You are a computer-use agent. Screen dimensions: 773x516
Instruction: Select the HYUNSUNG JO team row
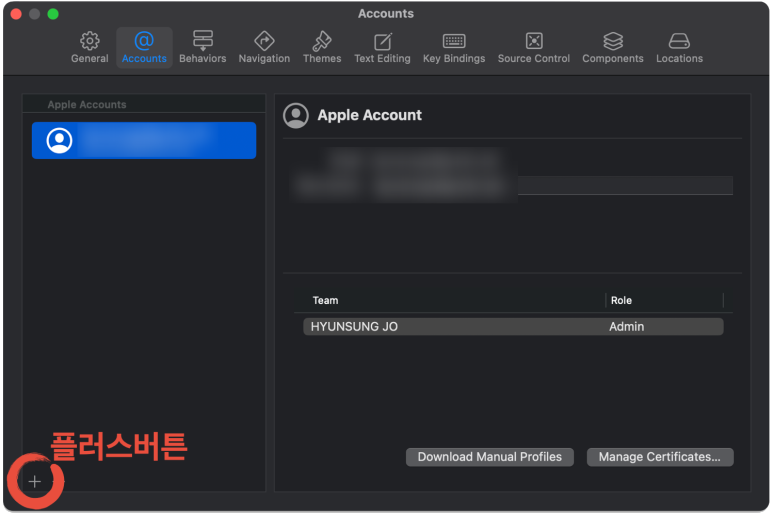[x=513, y=327]
